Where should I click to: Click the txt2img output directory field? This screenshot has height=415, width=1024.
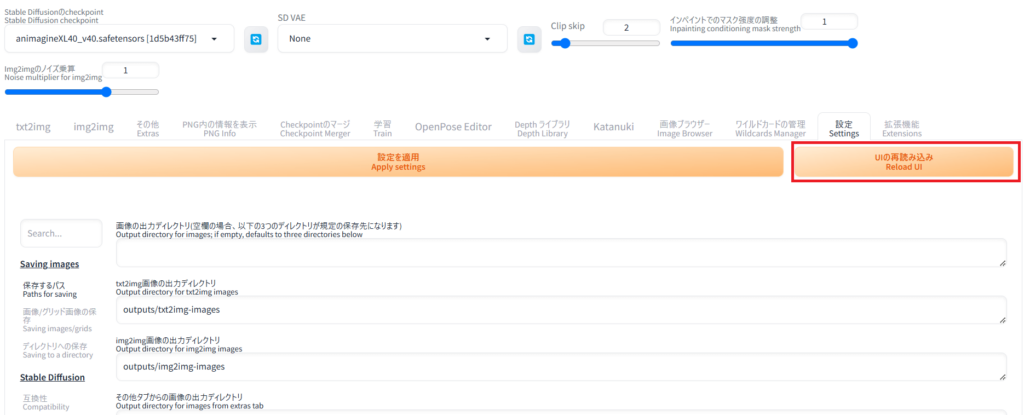tap(560, 310)
